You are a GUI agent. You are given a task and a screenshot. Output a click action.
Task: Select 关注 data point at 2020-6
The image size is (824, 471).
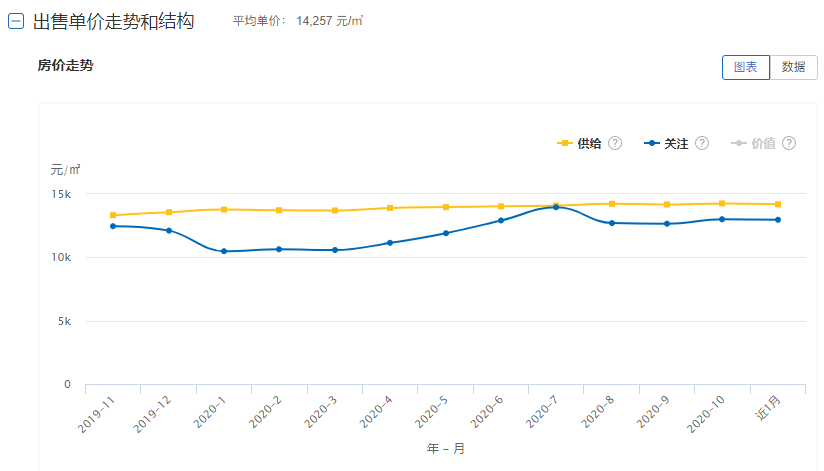coord(501,221)
